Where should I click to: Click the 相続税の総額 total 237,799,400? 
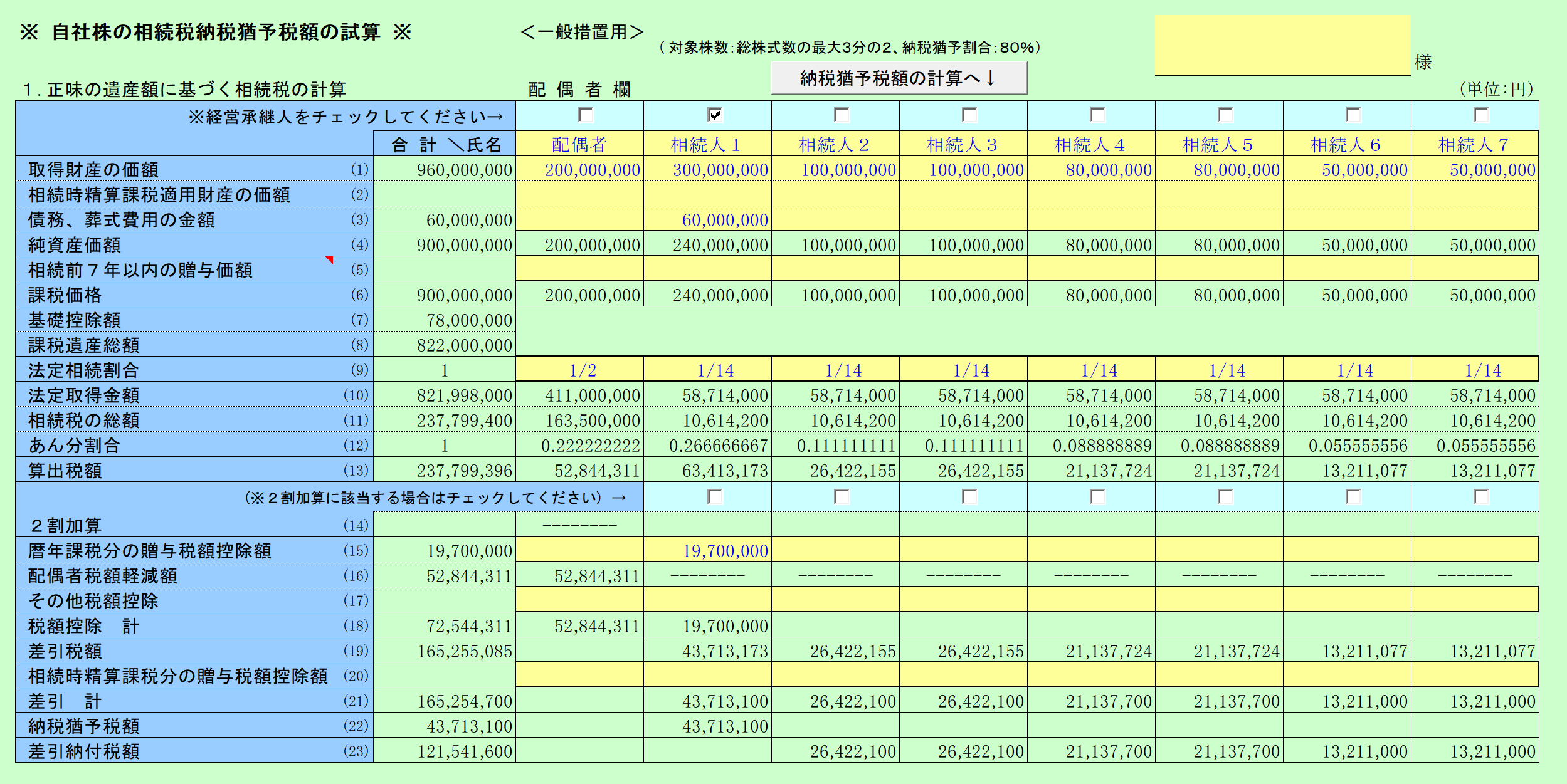pyautogui.click(x=445, y=419)
